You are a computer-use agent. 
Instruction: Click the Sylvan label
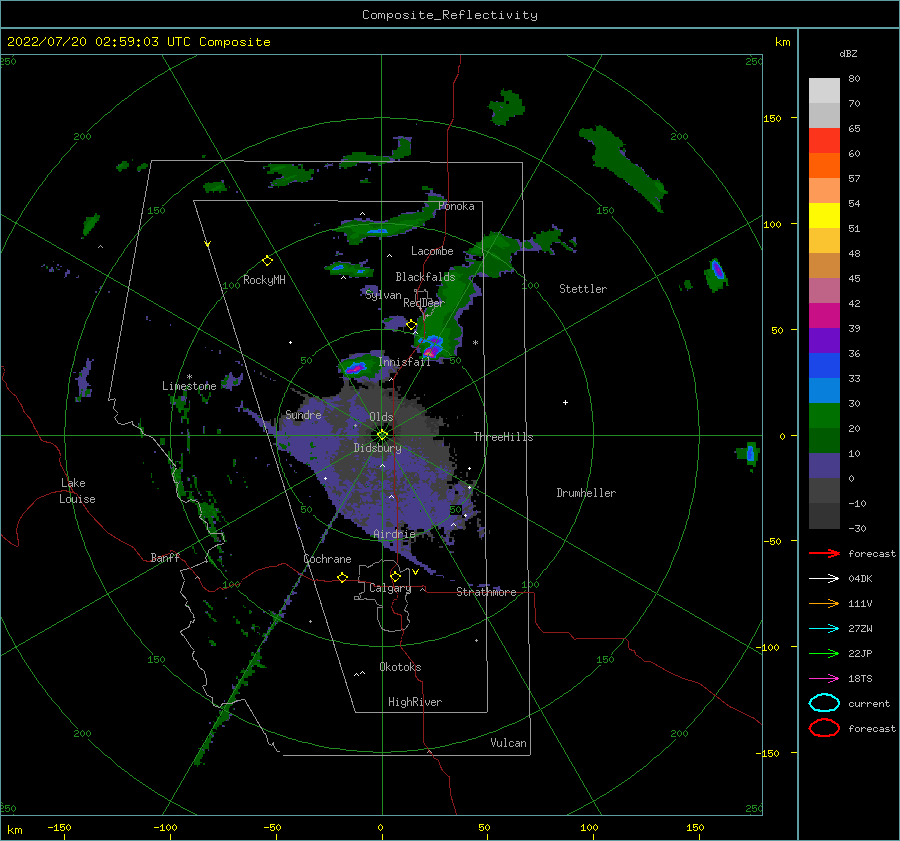[x=383, y=295]
